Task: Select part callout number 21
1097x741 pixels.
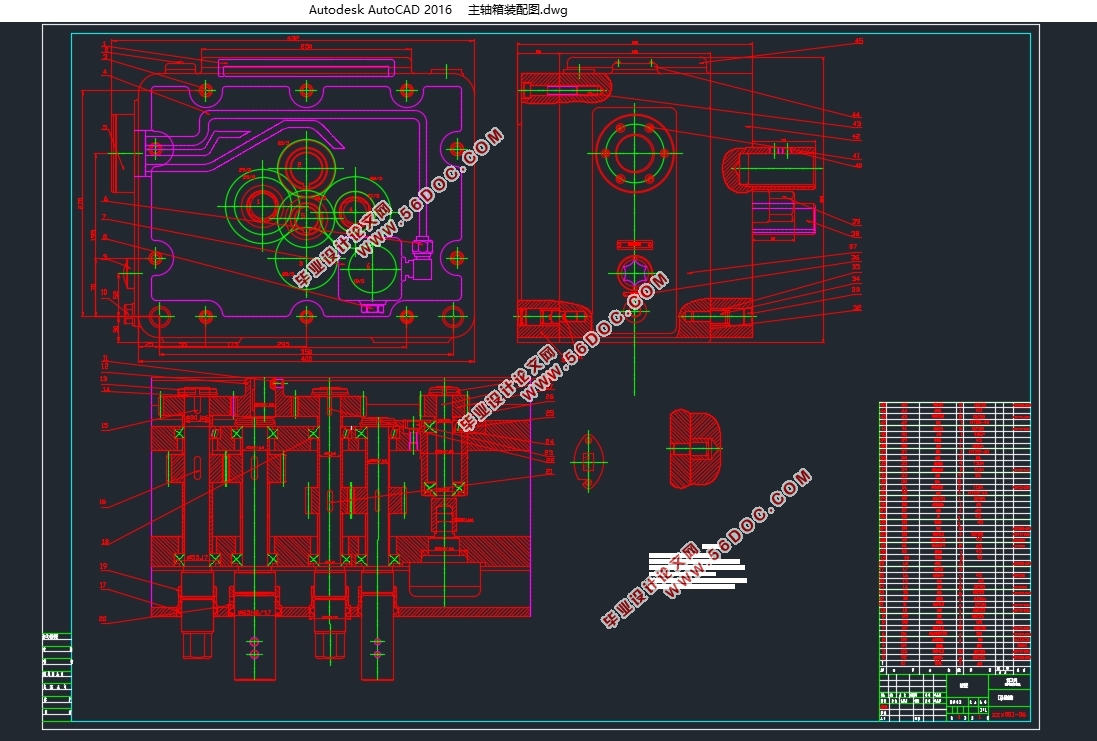Action: click(549, 472)
